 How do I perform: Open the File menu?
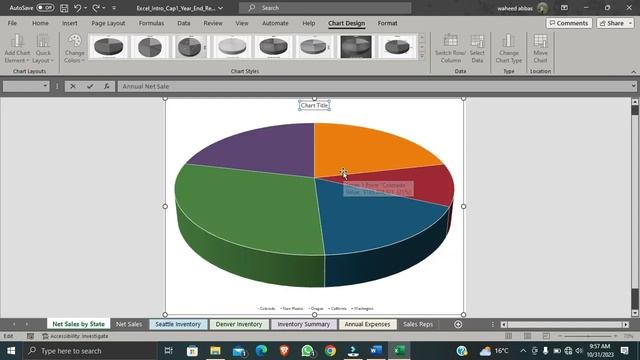point(12,23)
